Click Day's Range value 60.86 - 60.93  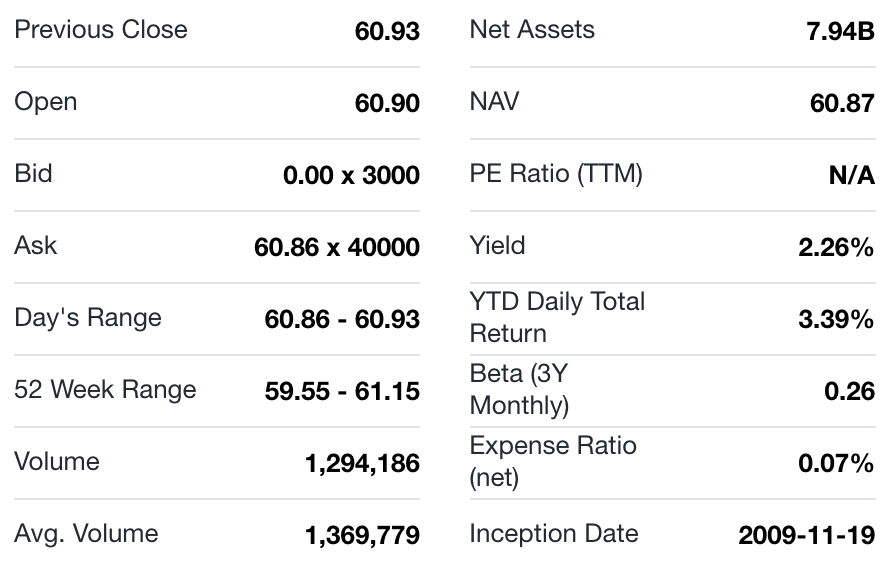coord(342,320)
